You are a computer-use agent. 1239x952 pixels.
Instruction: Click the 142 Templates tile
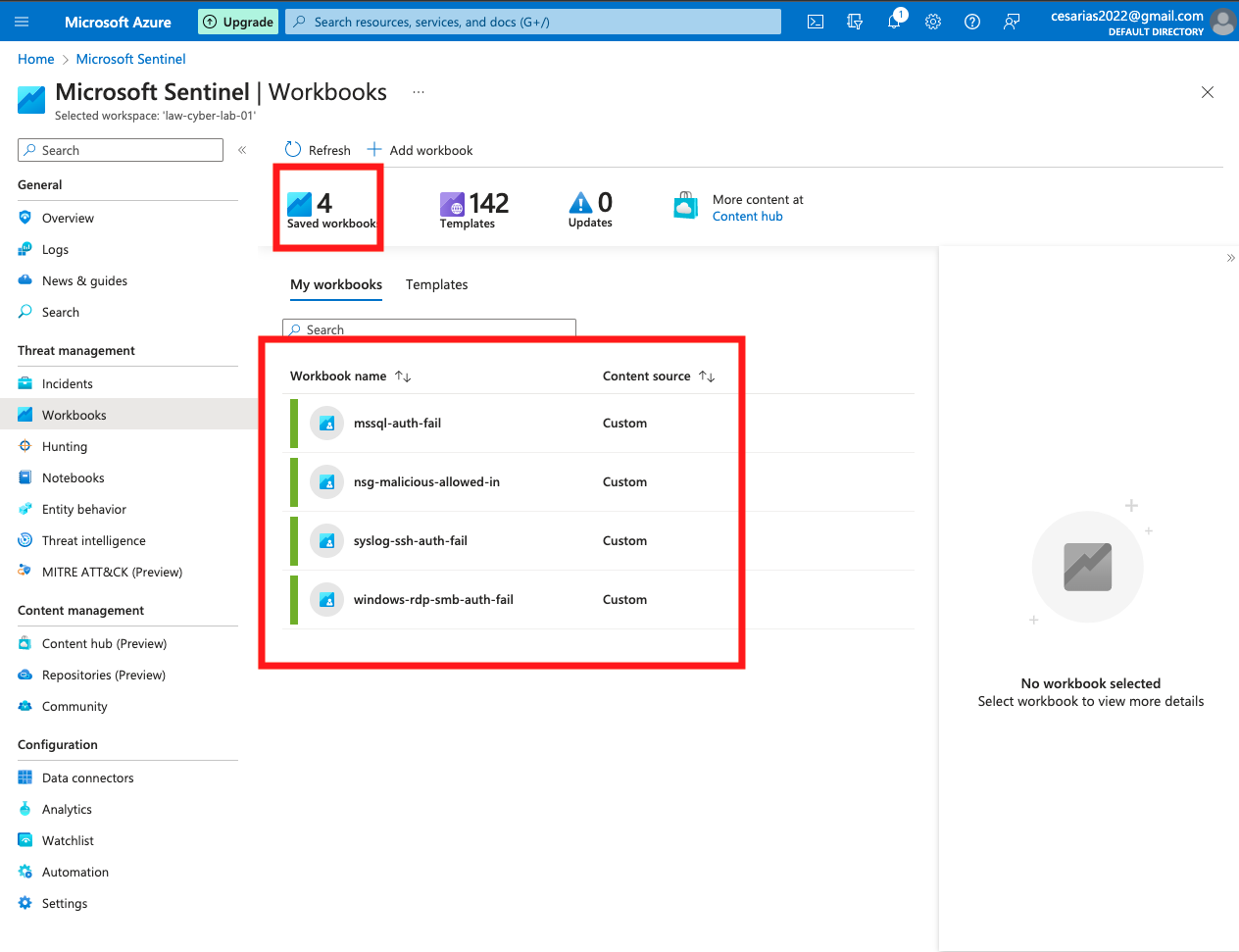(474, 209)
